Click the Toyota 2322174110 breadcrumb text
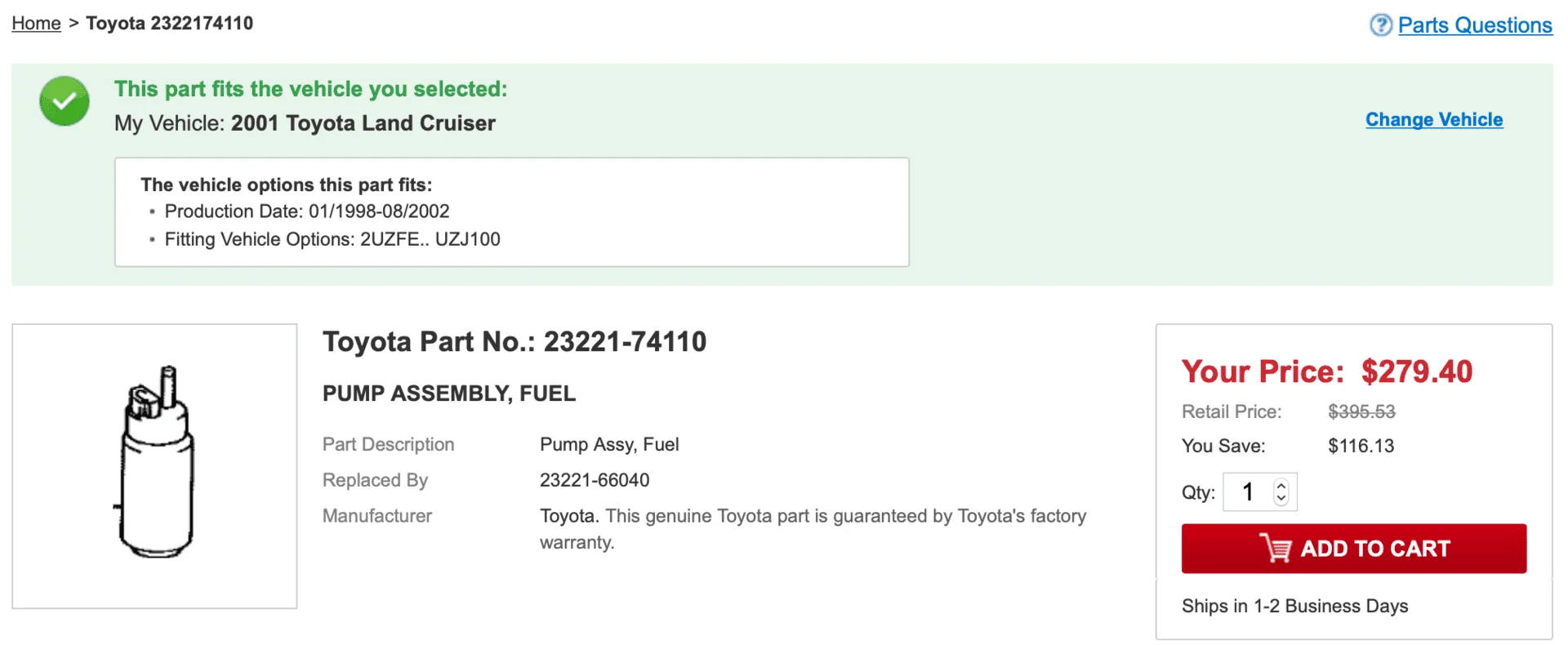 tap(170, 23)
